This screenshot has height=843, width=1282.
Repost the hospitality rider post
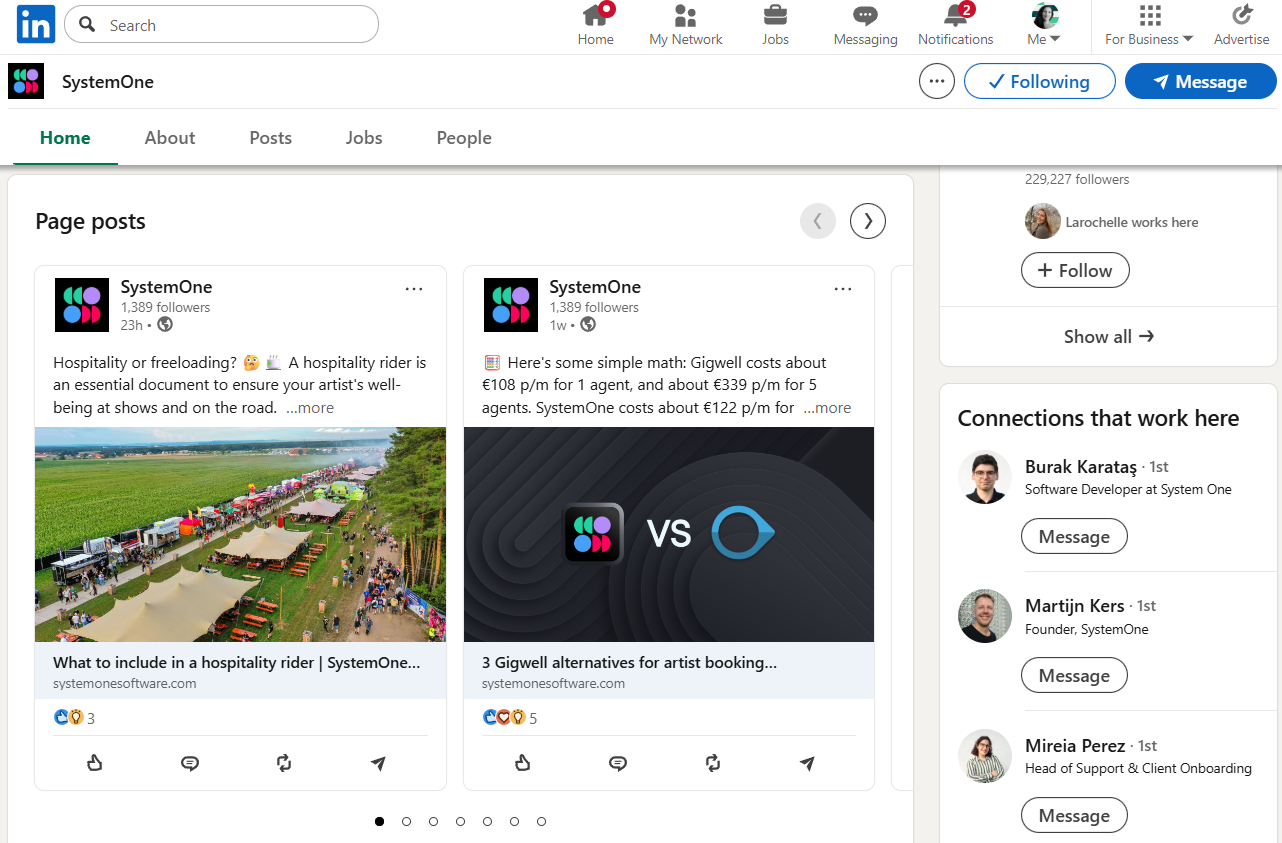pyautogui.click(x=284, y=763)
